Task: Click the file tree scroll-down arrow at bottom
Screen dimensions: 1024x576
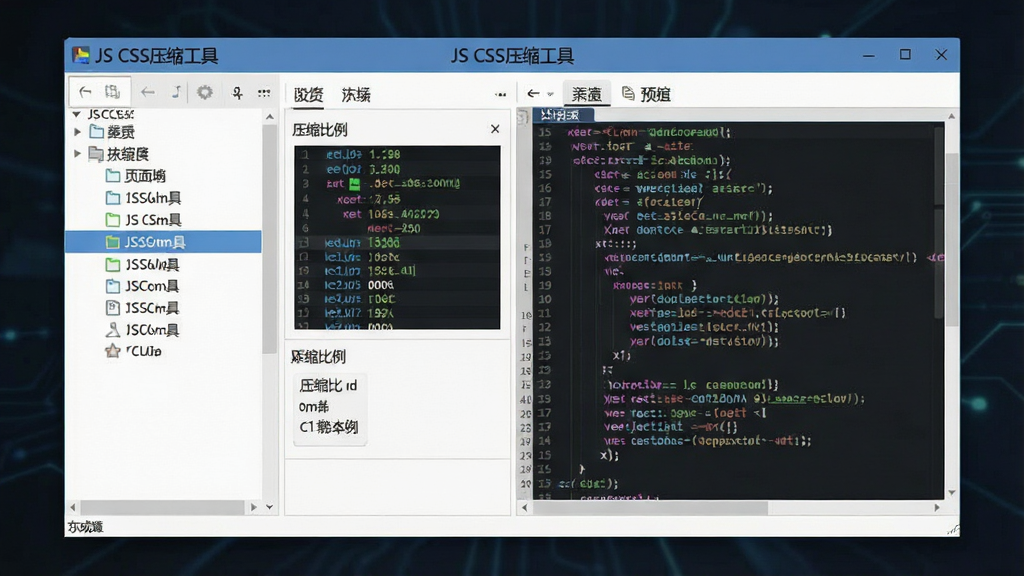Action: [x=270, y=507]
